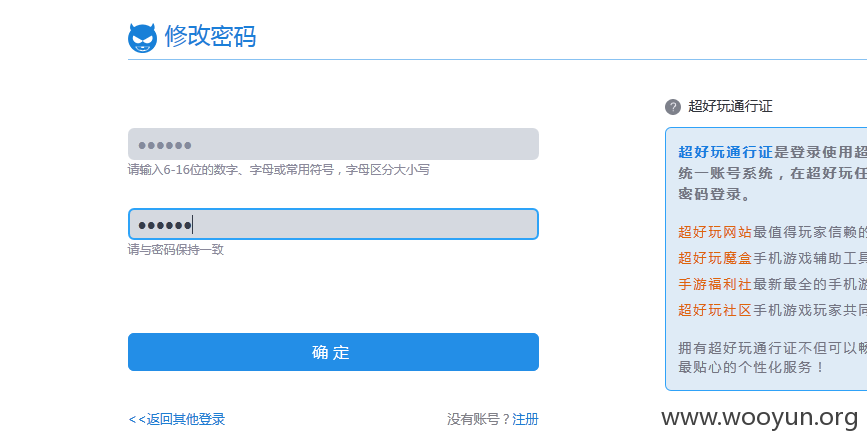This screenshot has width=867, height=446.
Task: Open the 注册 register link
Action: click(525, 419)
